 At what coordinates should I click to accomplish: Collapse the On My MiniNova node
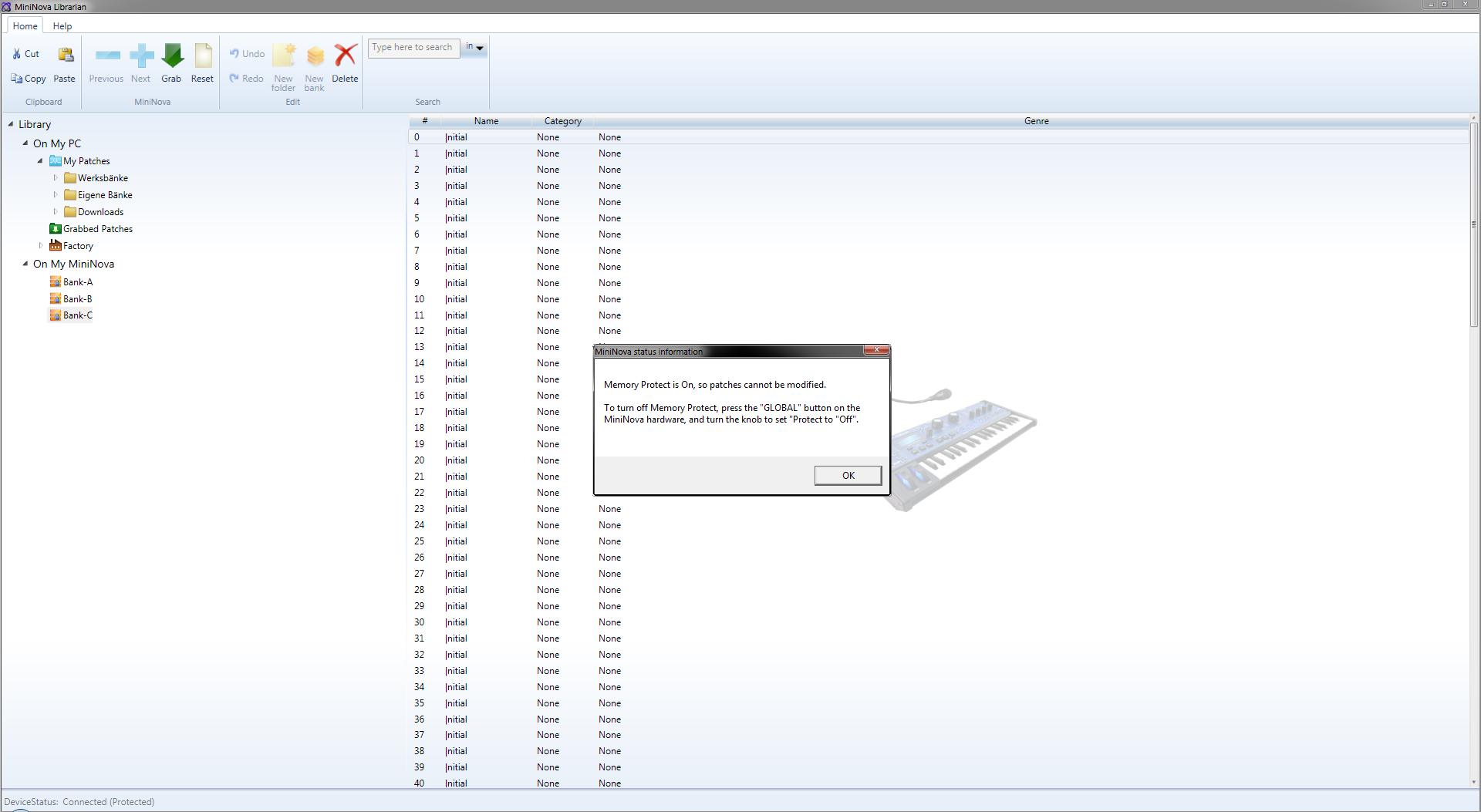pyautogui.click(x=25, y=264)
